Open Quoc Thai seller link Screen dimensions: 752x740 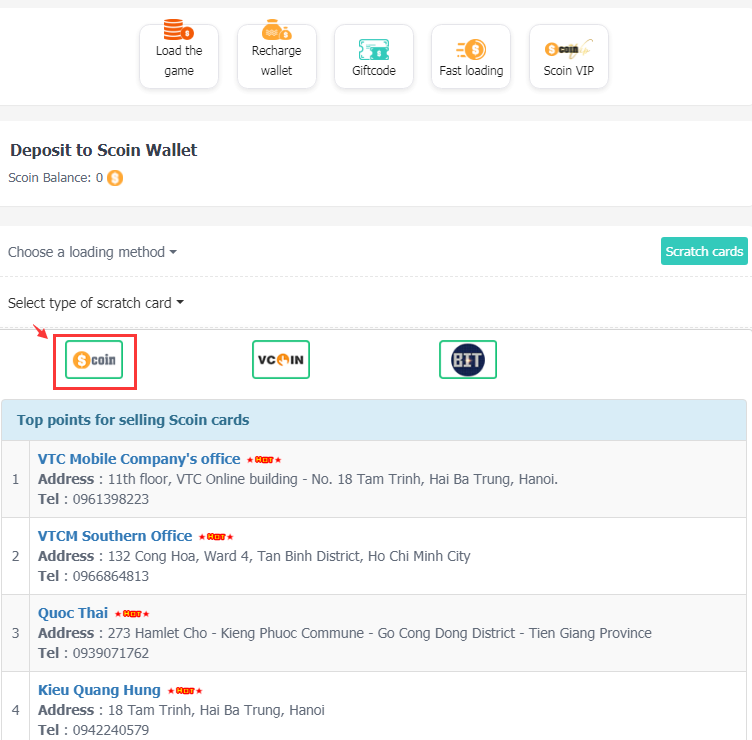[73, 613]
